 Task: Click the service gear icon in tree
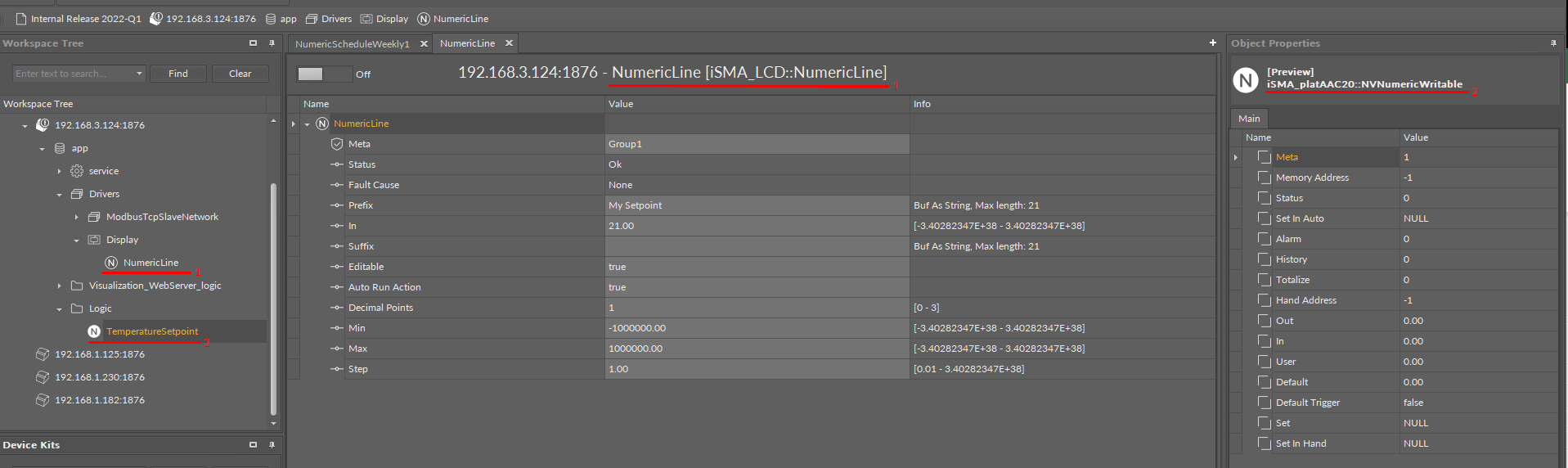point(77,171)
